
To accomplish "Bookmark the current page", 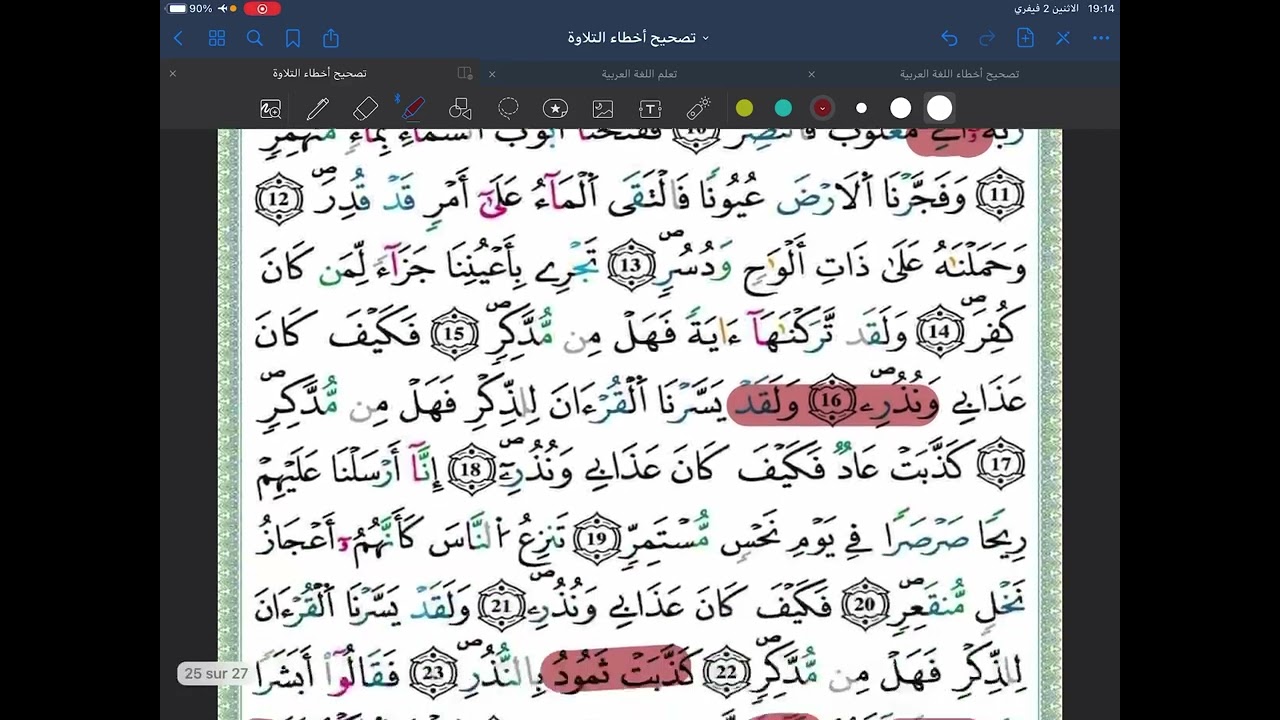I will 293,38.
